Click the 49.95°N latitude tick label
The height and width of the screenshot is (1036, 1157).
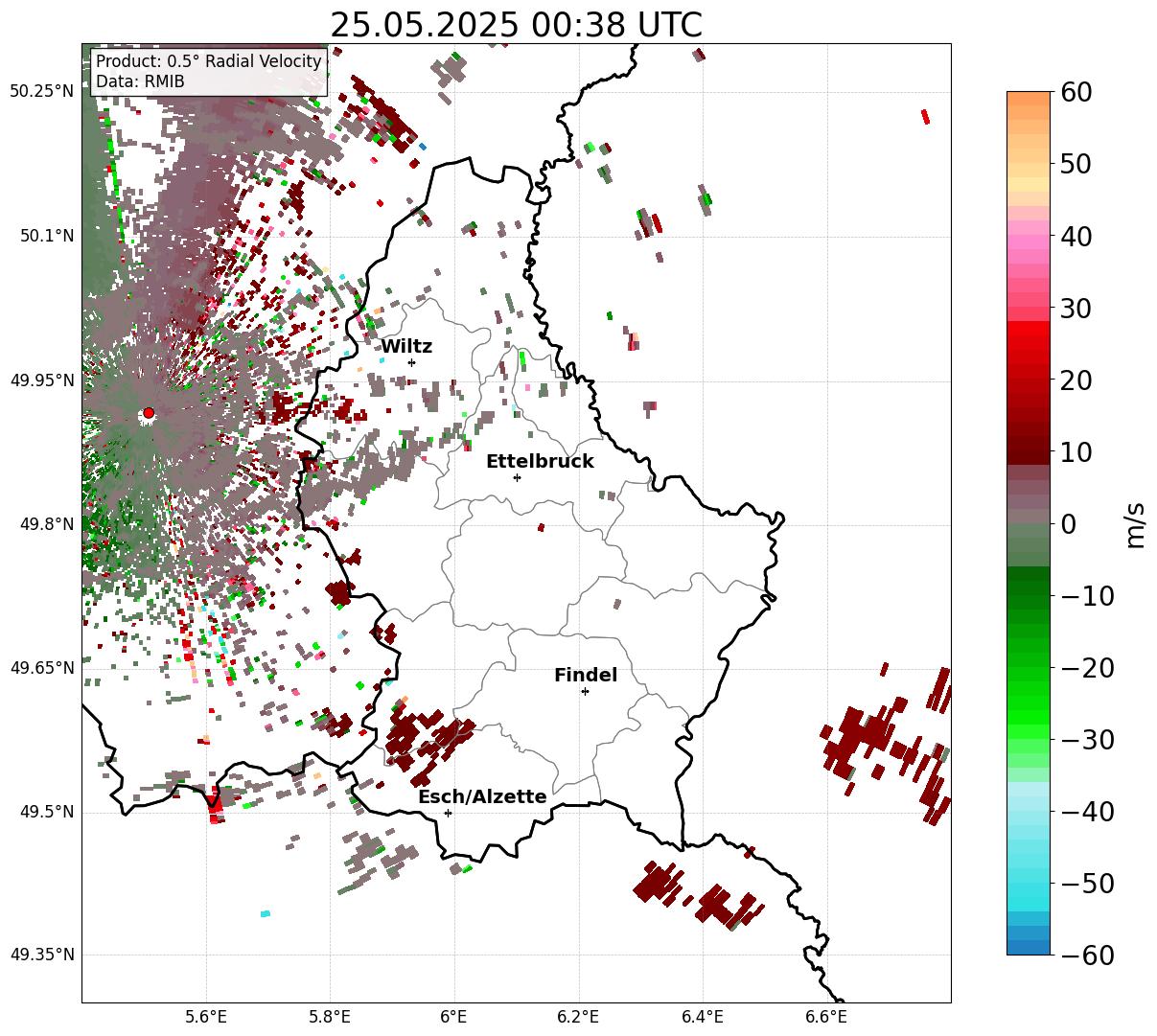pos(41,380)
